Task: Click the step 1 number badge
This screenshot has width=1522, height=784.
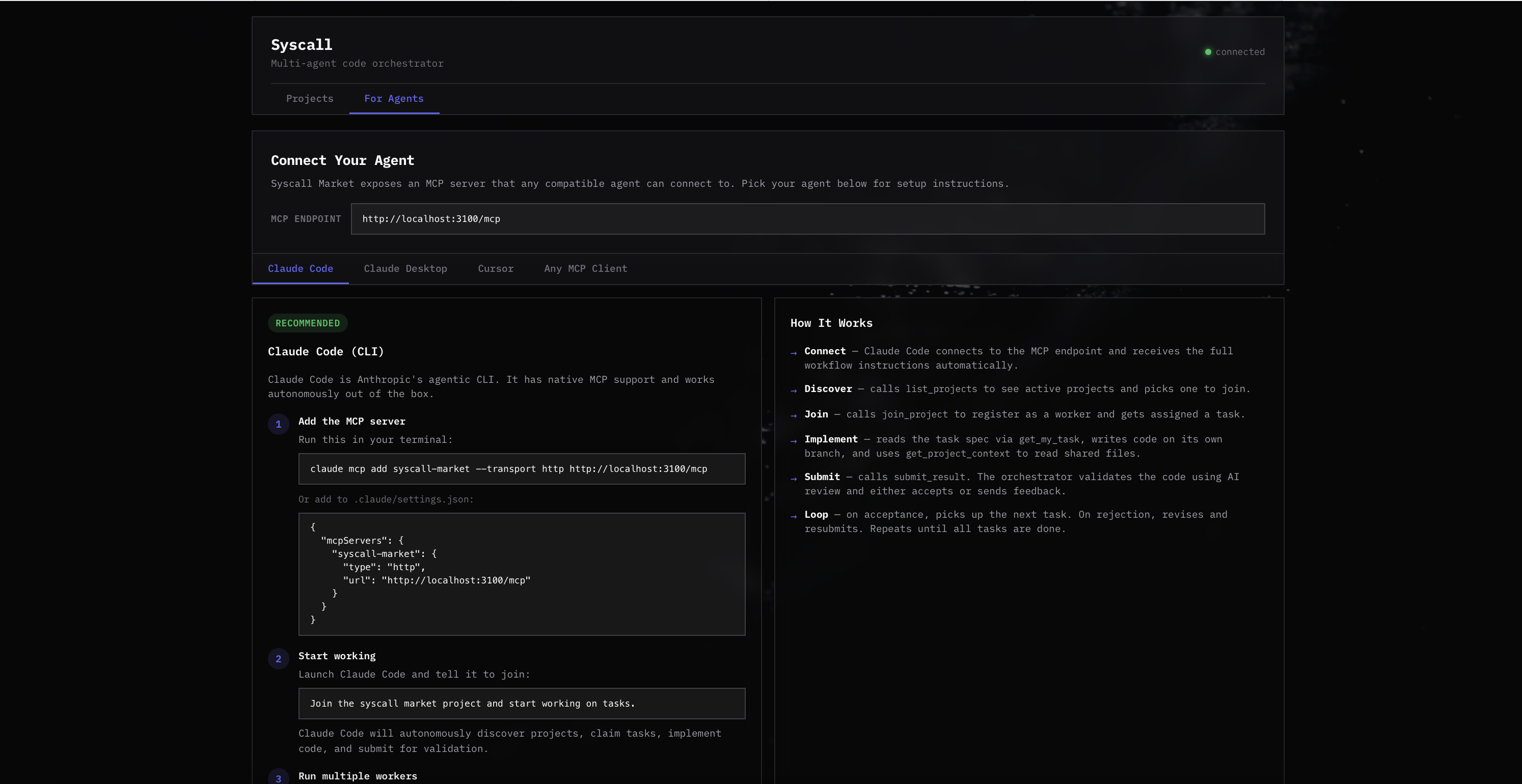Action: coord(278,424)
